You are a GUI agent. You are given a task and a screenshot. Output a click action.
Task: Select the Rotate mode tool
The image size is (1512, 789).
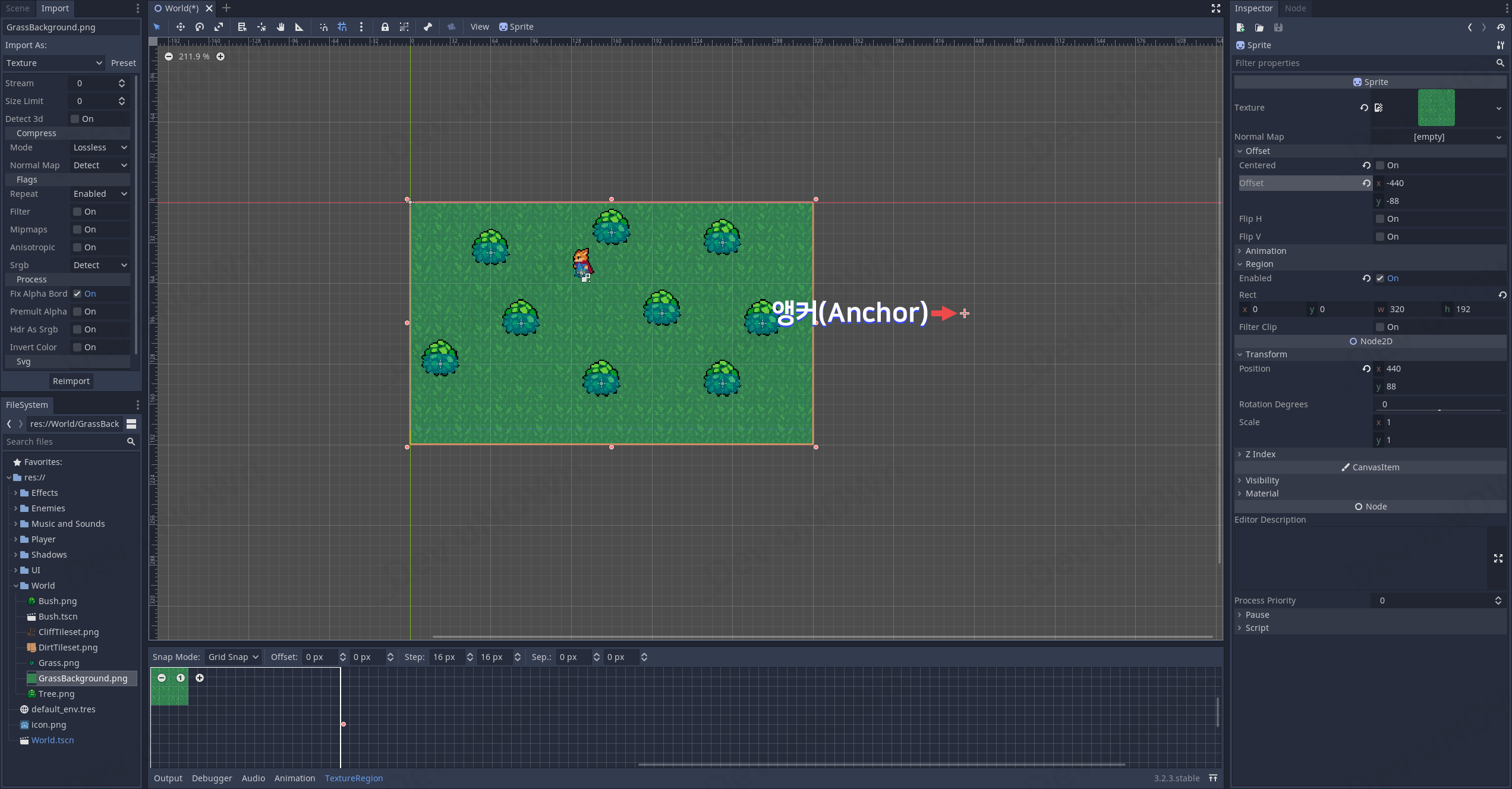pos(200,27)
